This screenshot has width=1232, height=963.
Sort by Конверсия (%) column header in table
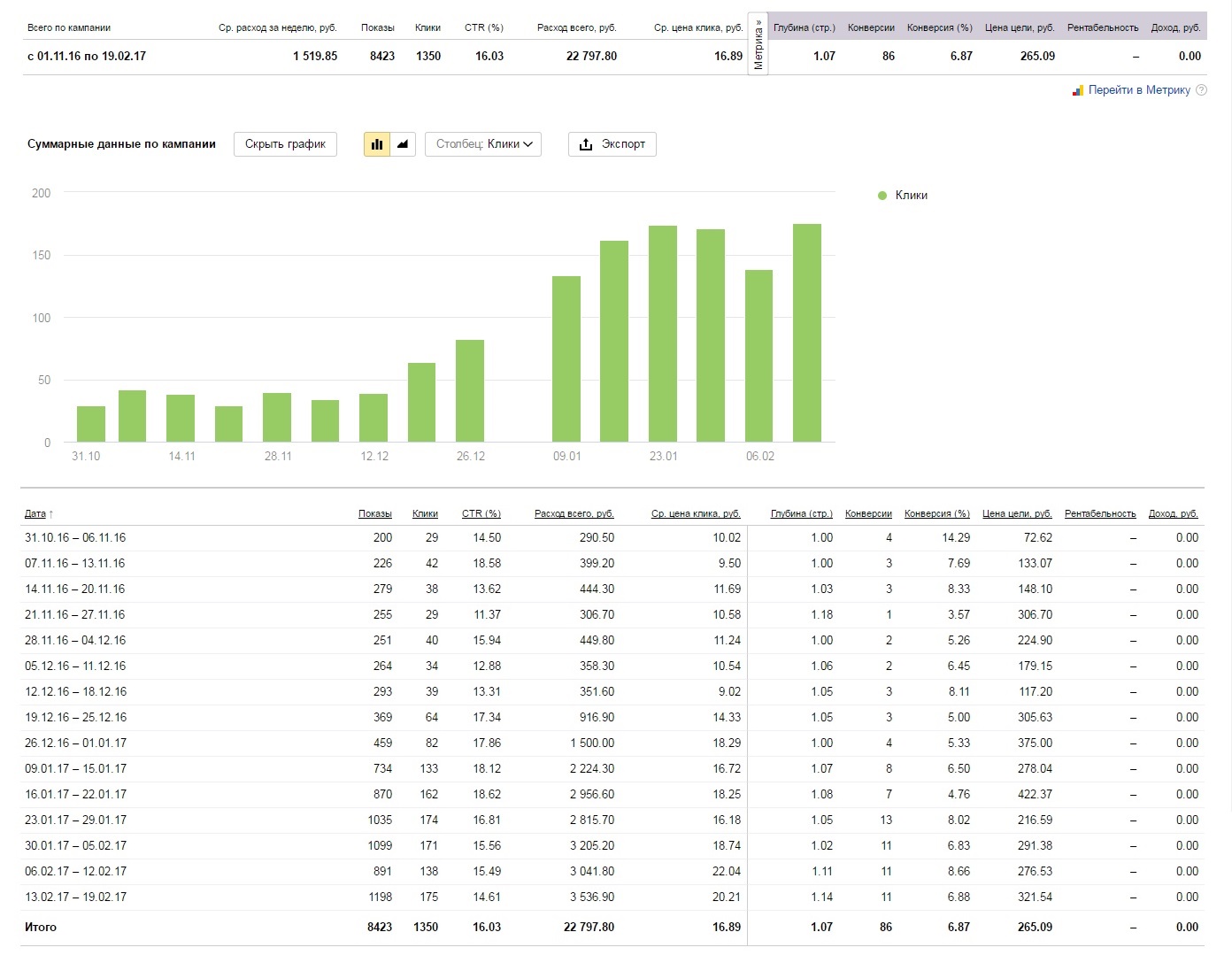(937, 513)
